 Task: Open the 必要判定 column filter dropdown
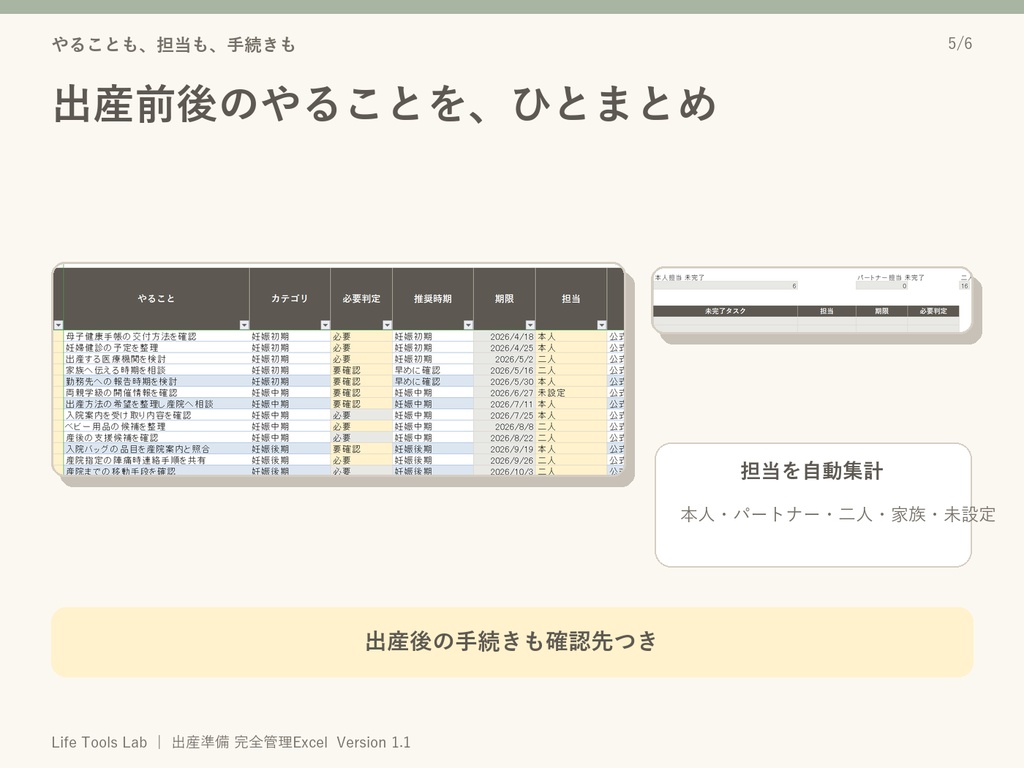click(387, 325)
